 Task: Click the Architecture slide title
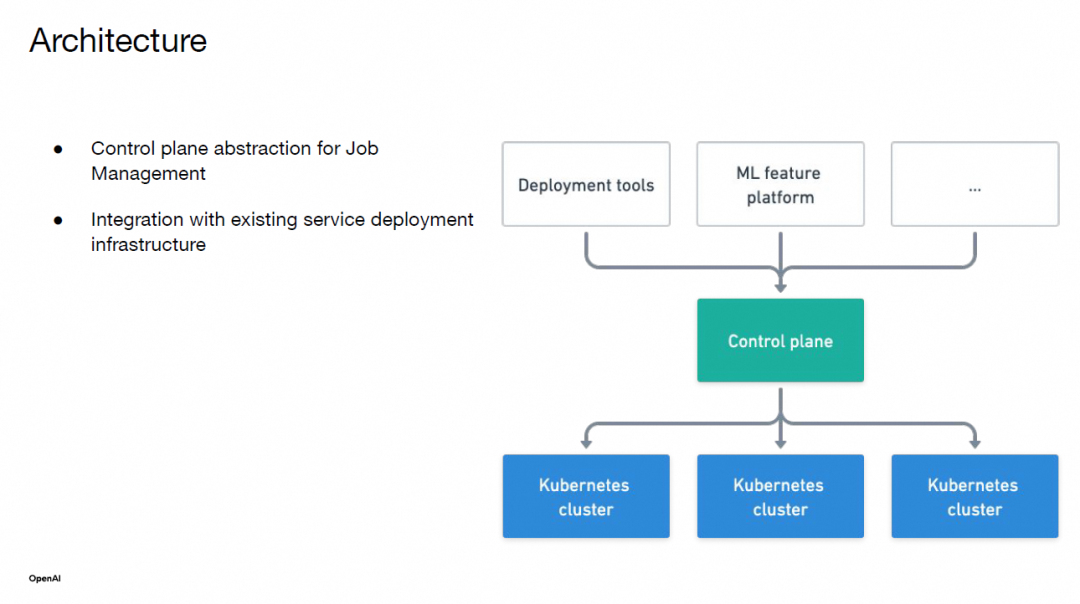tap(118, 40)
